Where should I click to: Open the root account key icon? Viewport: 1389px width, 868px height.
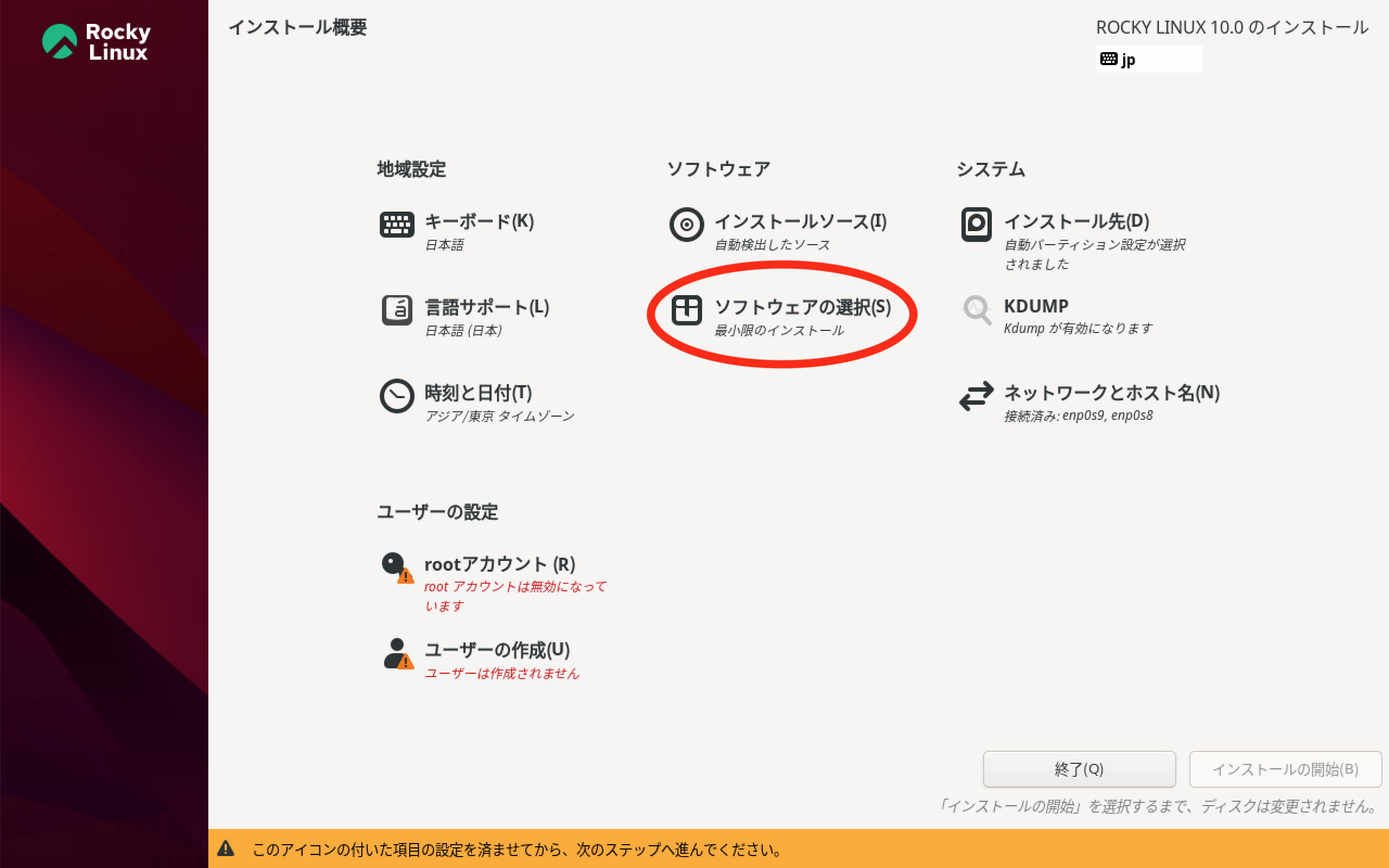(x=397, y=567)
